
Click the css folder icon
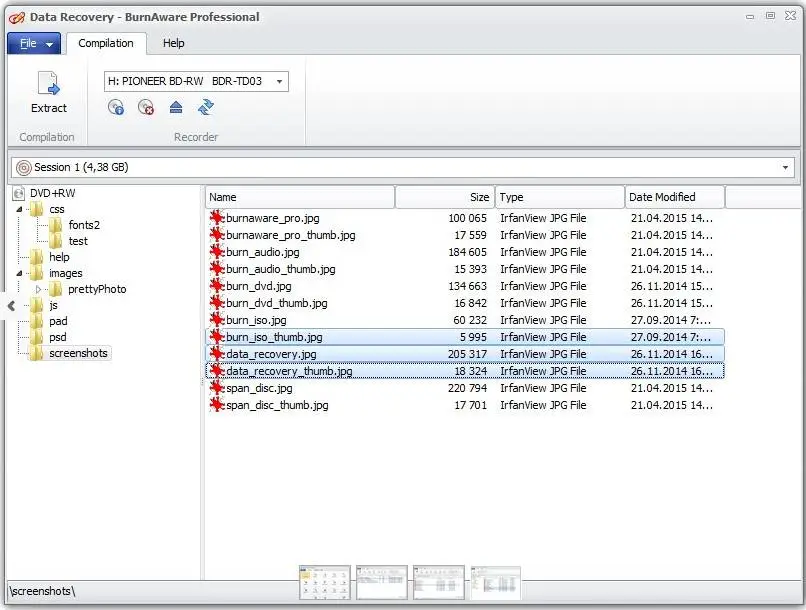(x=36, y=209)
